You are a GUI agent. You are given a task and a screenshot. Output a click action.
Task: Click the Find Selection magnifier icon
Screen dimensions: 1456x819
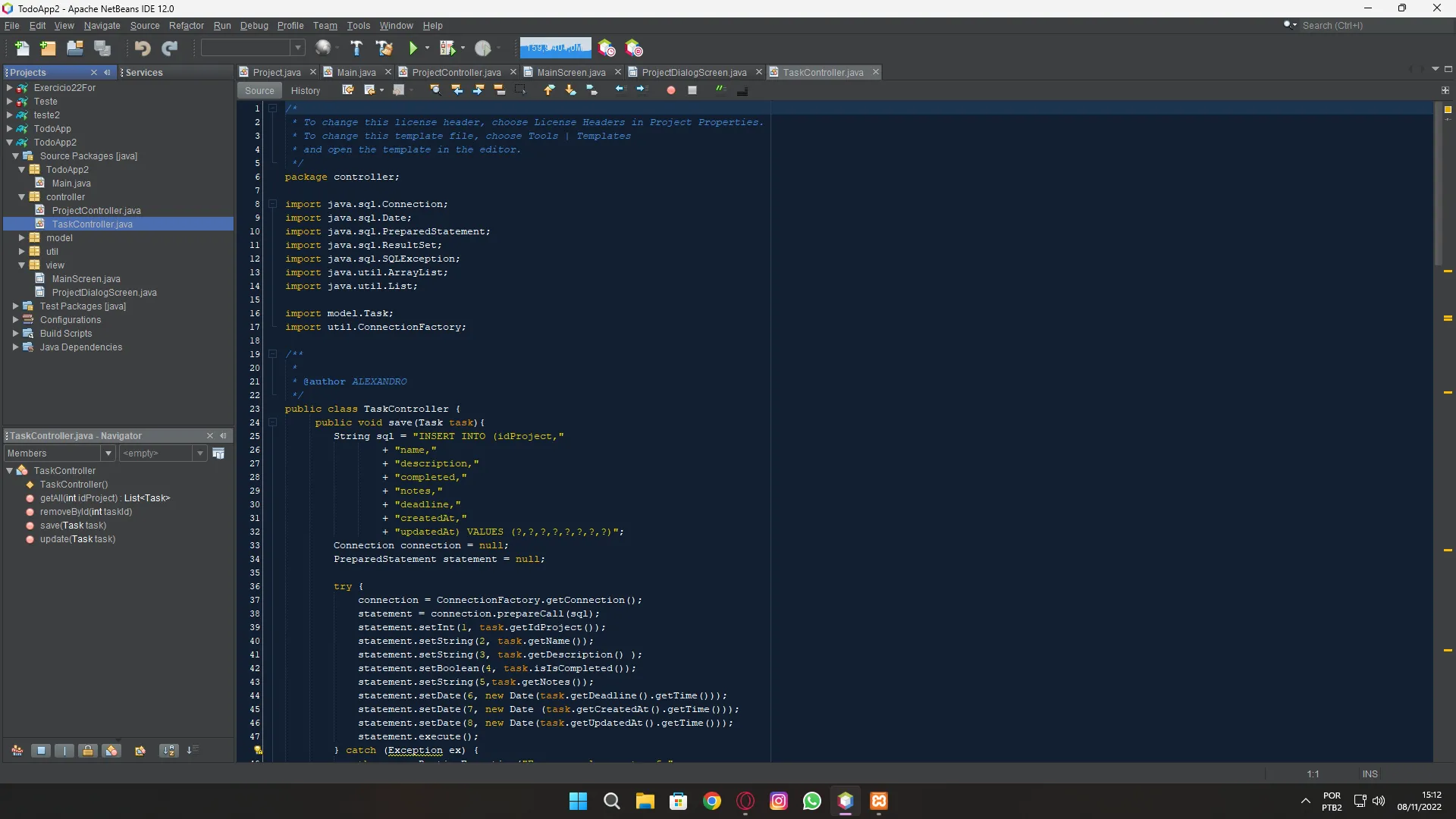coord(435,90)
